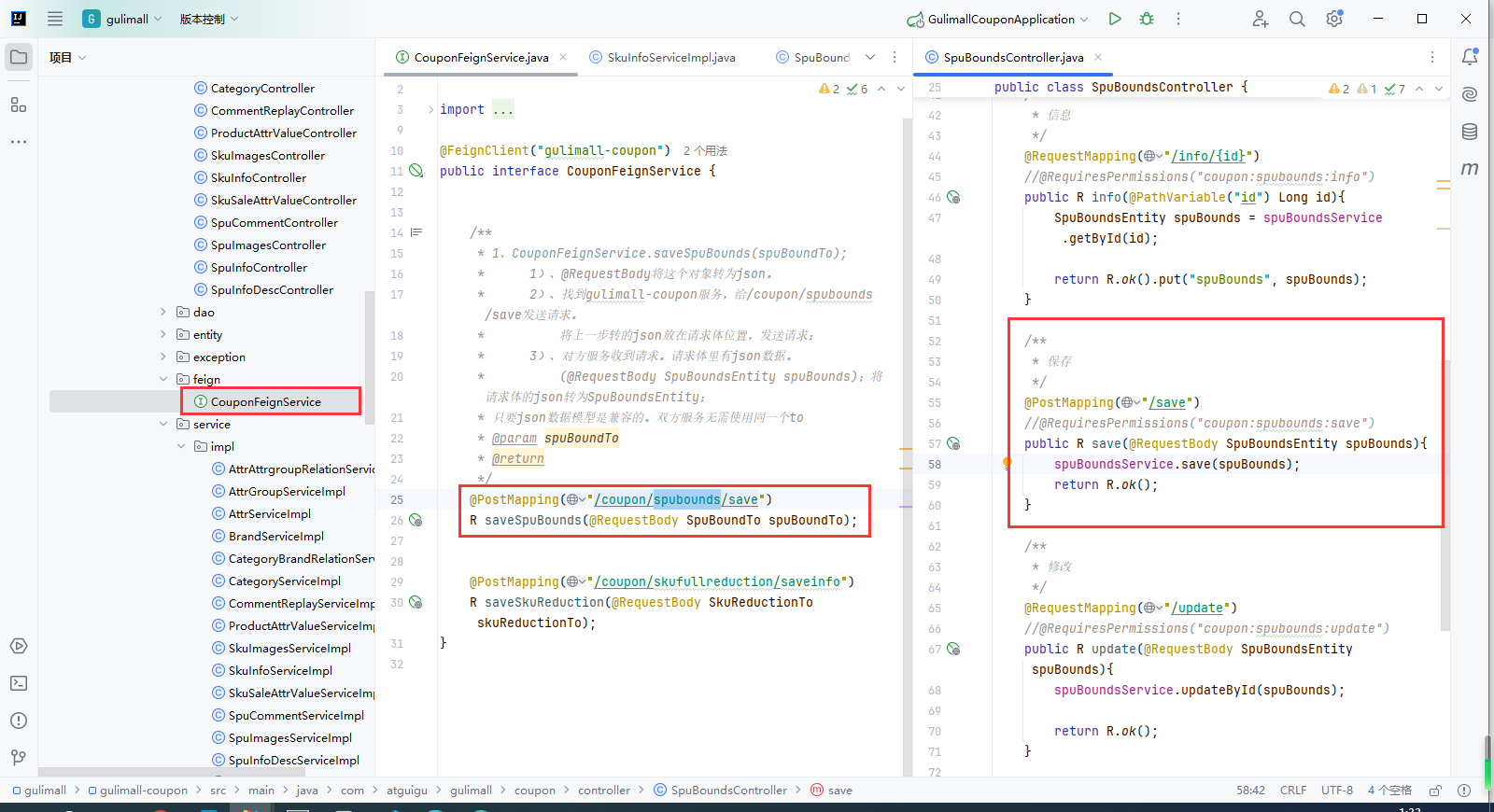Open the code with me user icon
This screenshot has height=812, width=1494.
[x=1261, y=19]
